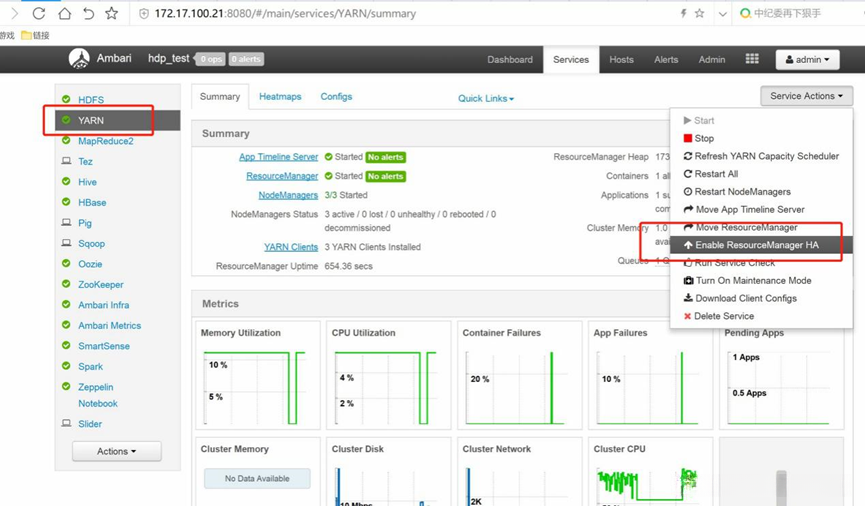Open the Service Actions dropdown
865x506 pixels.
pos(807,96)
